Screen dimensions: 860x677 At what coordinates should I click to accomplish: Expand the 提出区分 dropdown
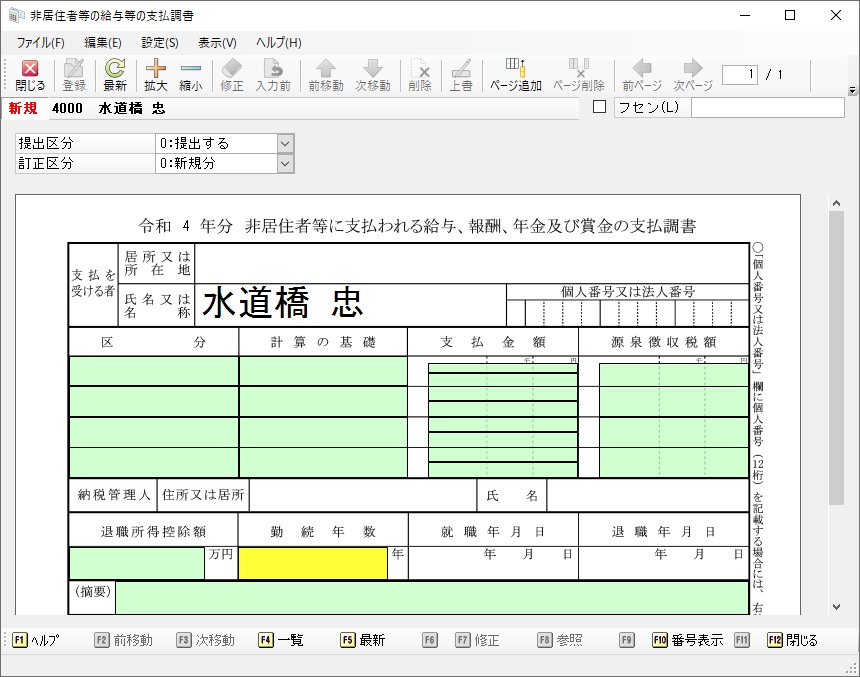click(x=285, y=144)
